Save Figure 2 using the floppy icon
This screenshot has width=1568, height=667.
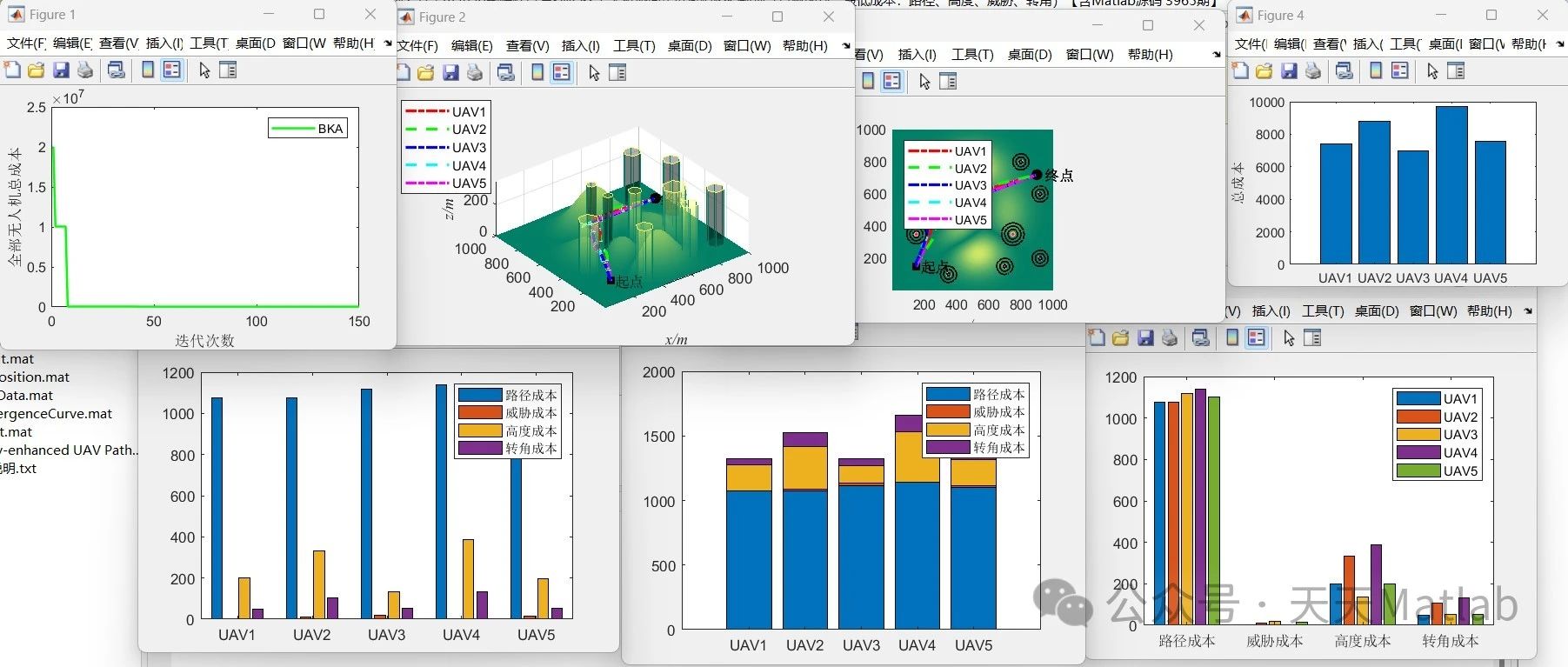(x=450, y=72)
